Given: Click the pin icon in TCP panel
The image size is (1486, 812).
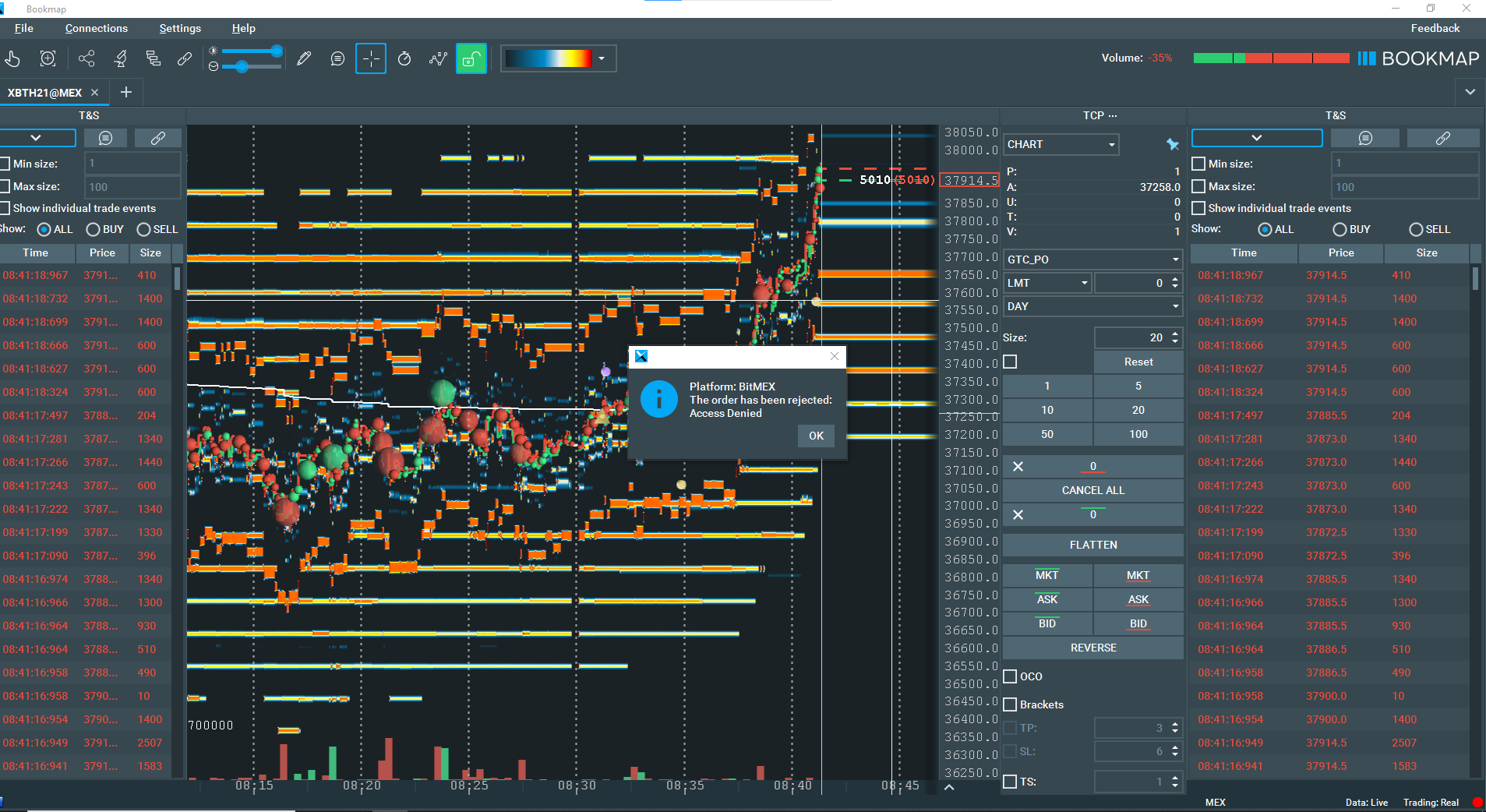Looking at the screenshot, I should tap(1172, 144).
